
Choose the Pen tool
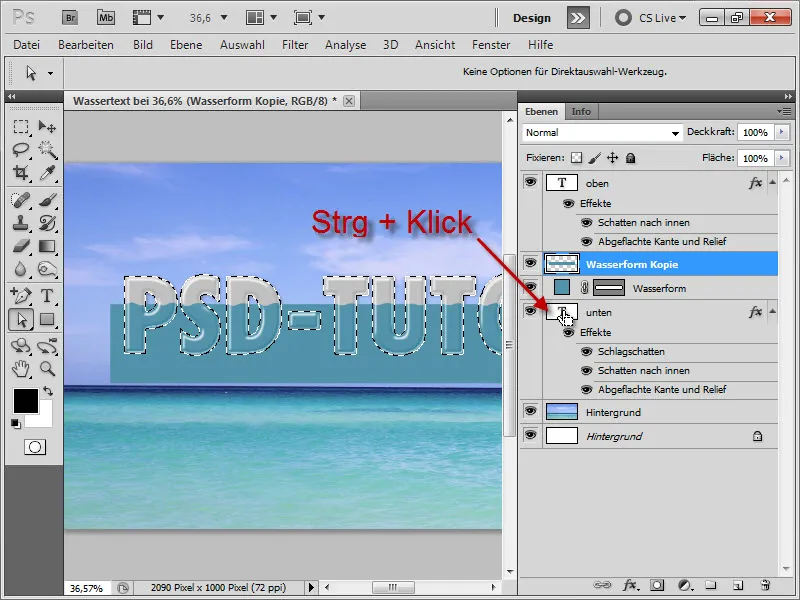[x=21, y=295]
